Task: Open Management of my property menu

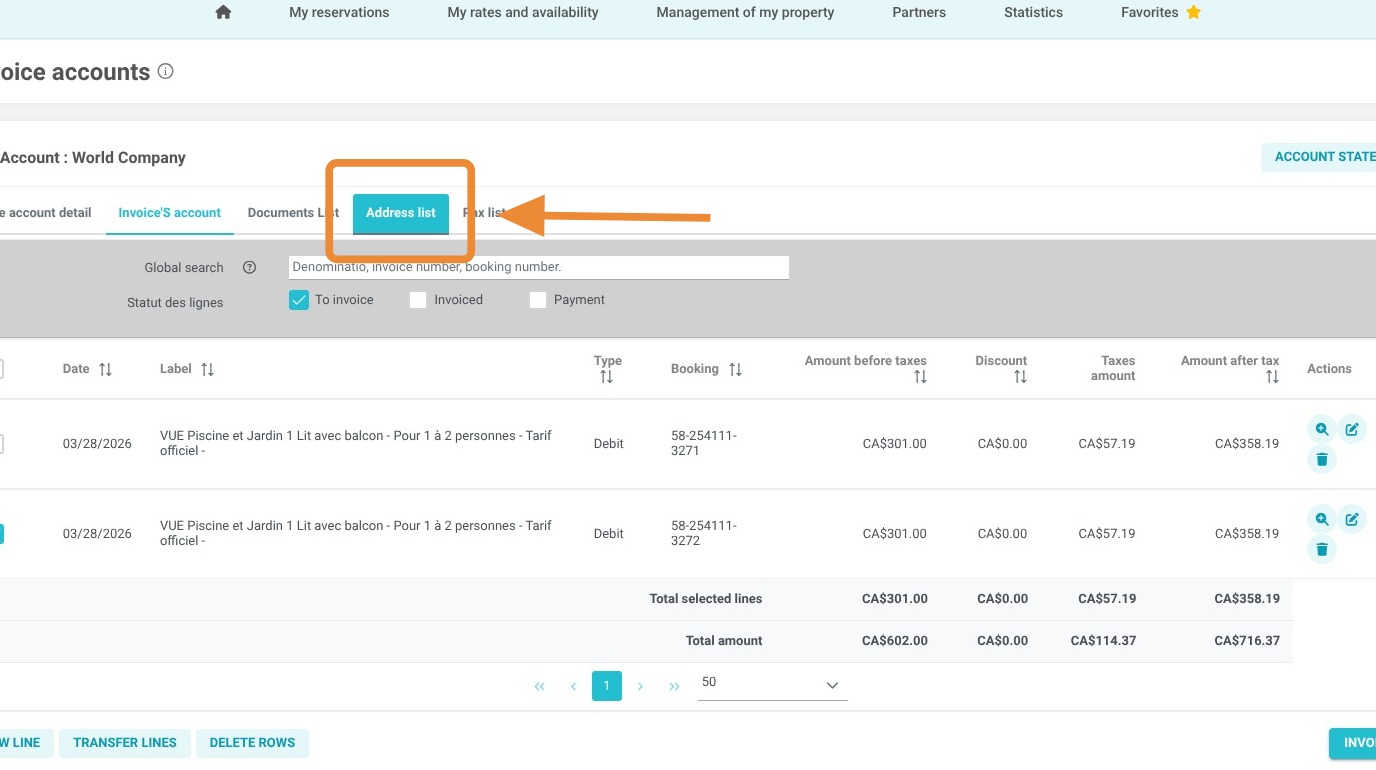Action: (x=745, y=13)
